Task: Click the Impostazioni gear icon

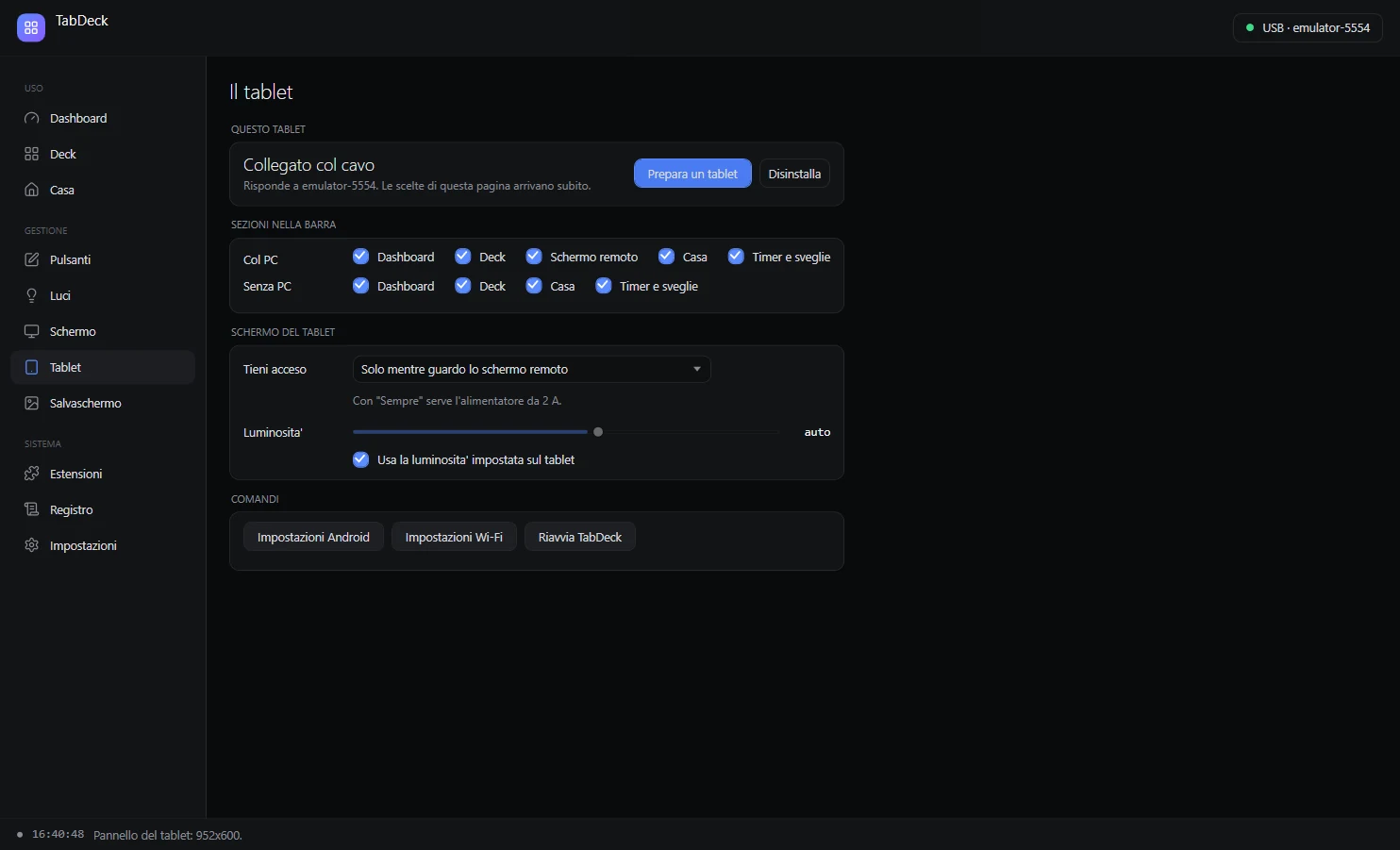Action: 31,545
